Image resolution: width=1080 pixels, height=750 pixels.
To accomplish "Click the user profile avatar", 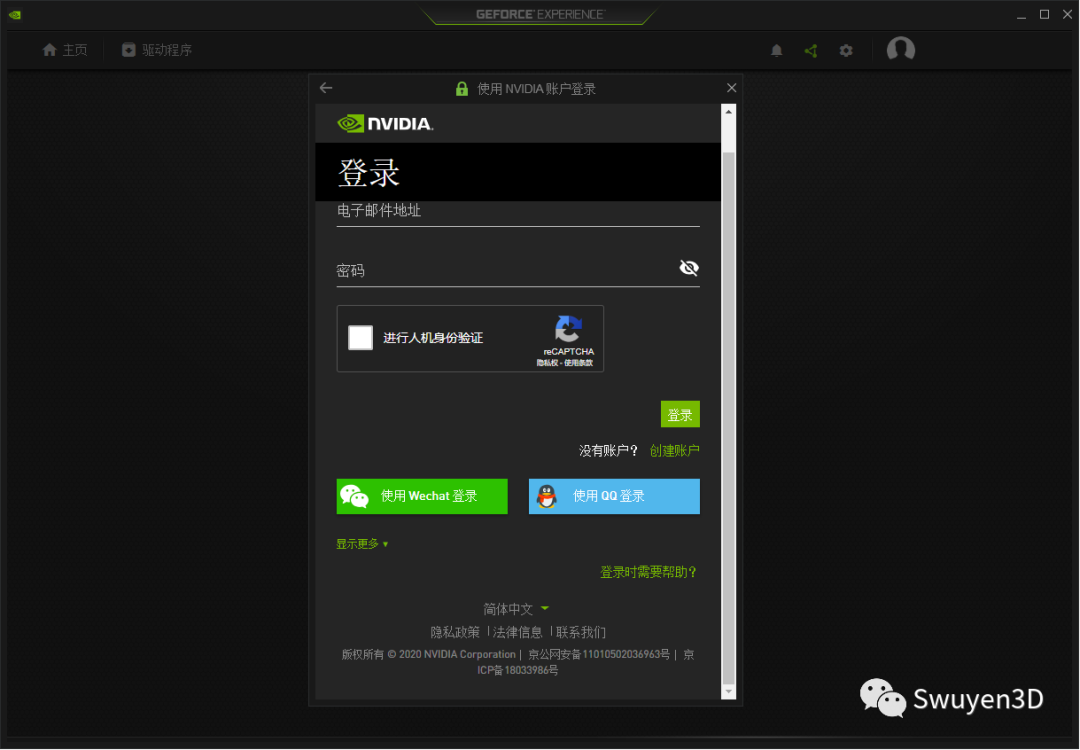I will point(900,50).
